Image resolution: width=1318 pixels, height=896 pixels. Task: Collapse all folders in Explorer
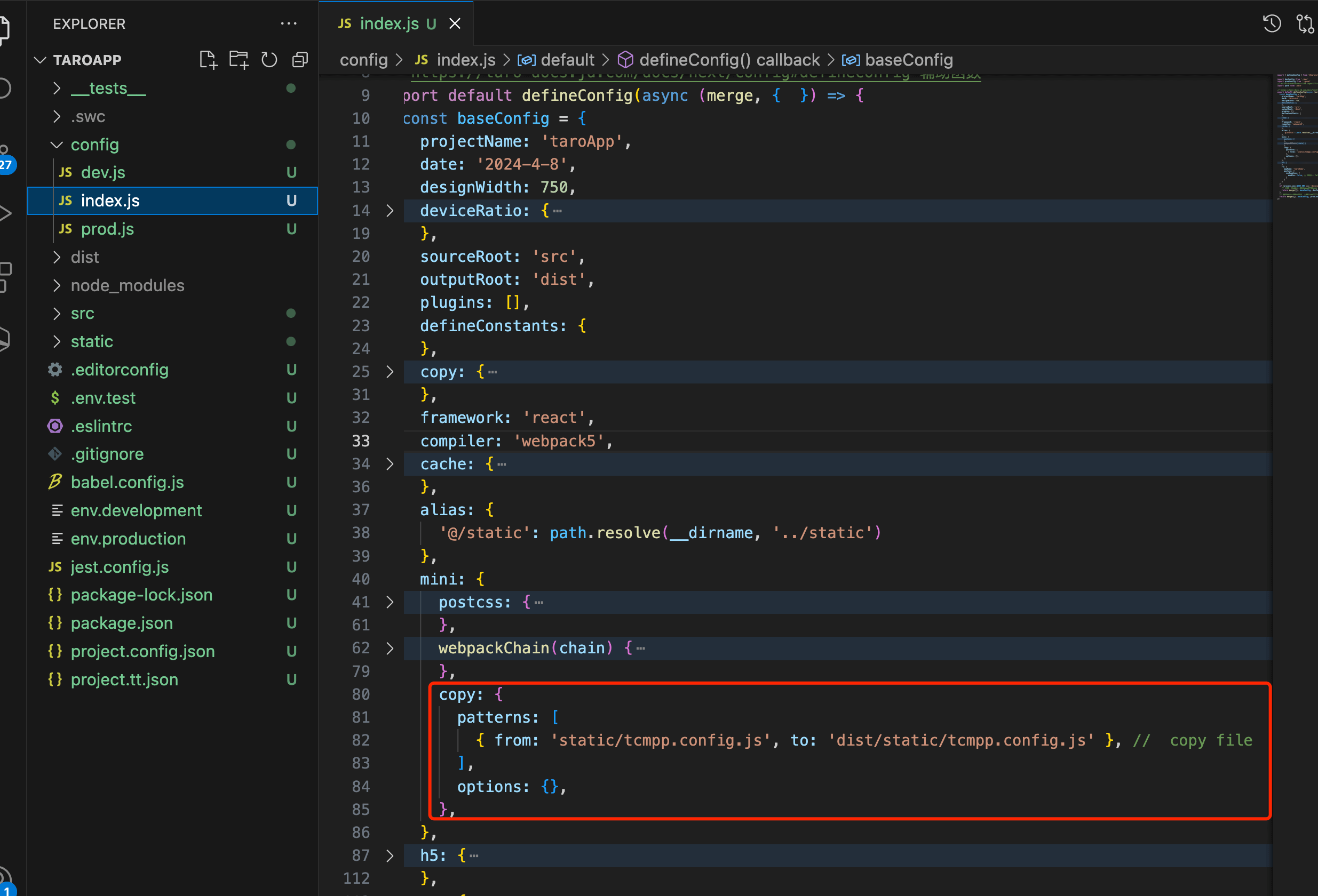(300, 60)
